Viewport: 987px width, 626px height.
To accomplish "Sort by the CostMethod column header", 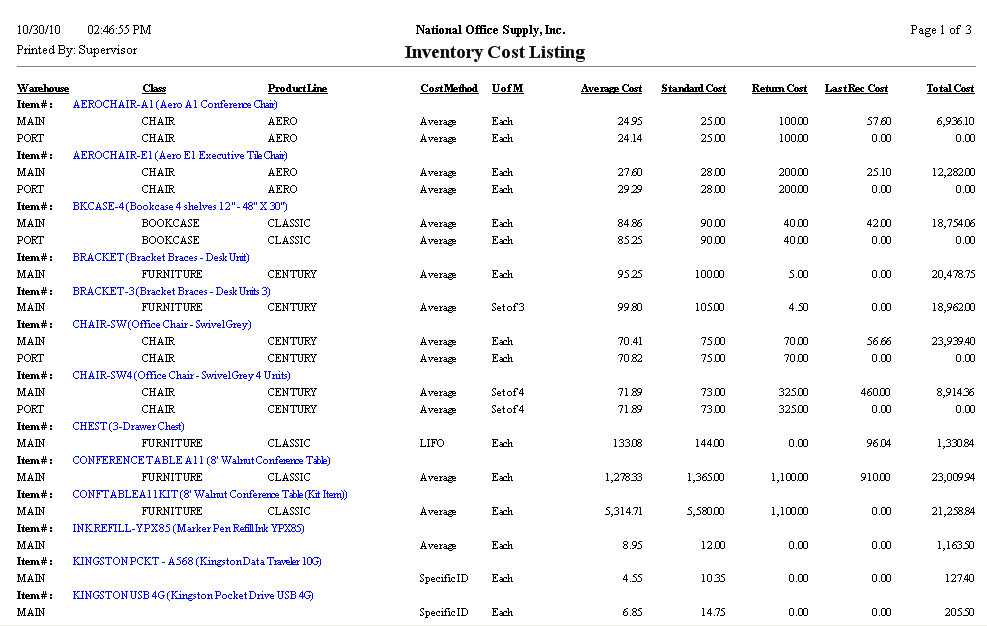I will pyautogui.click(x=448, y=88).
